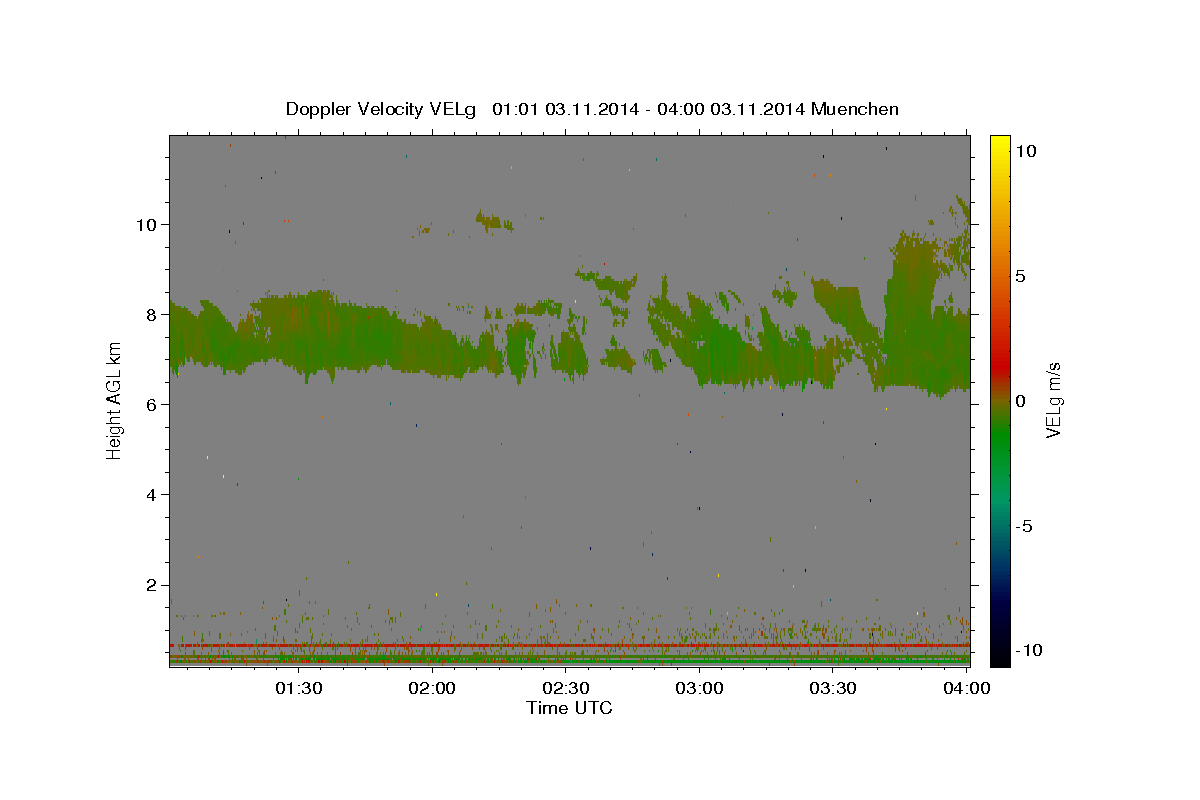Click the 02:30 time tick label
The image size is (1200, 800).
click(566, 688)
